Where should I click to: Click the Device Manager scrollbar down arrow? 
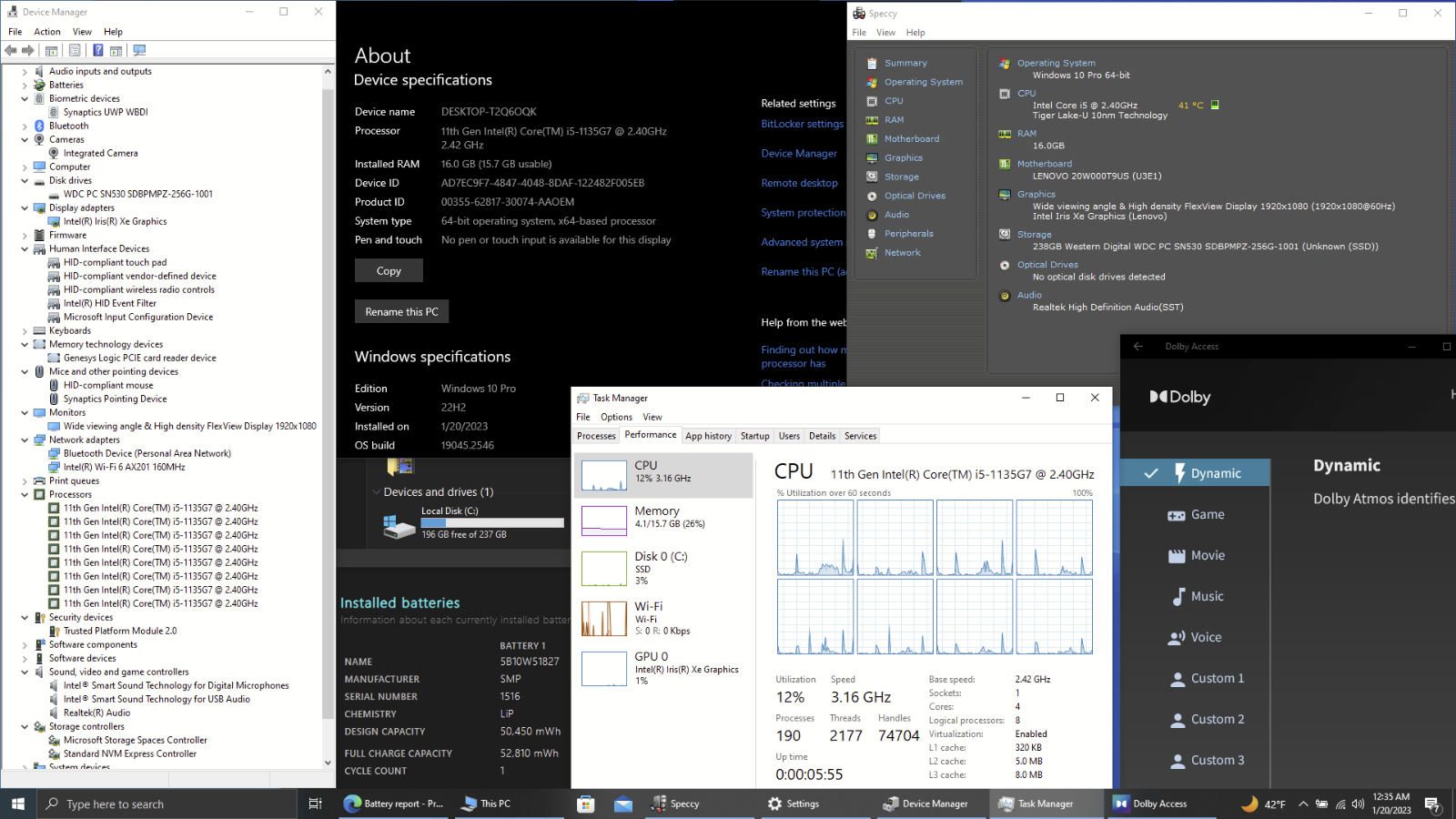click(x=329, y=763)
